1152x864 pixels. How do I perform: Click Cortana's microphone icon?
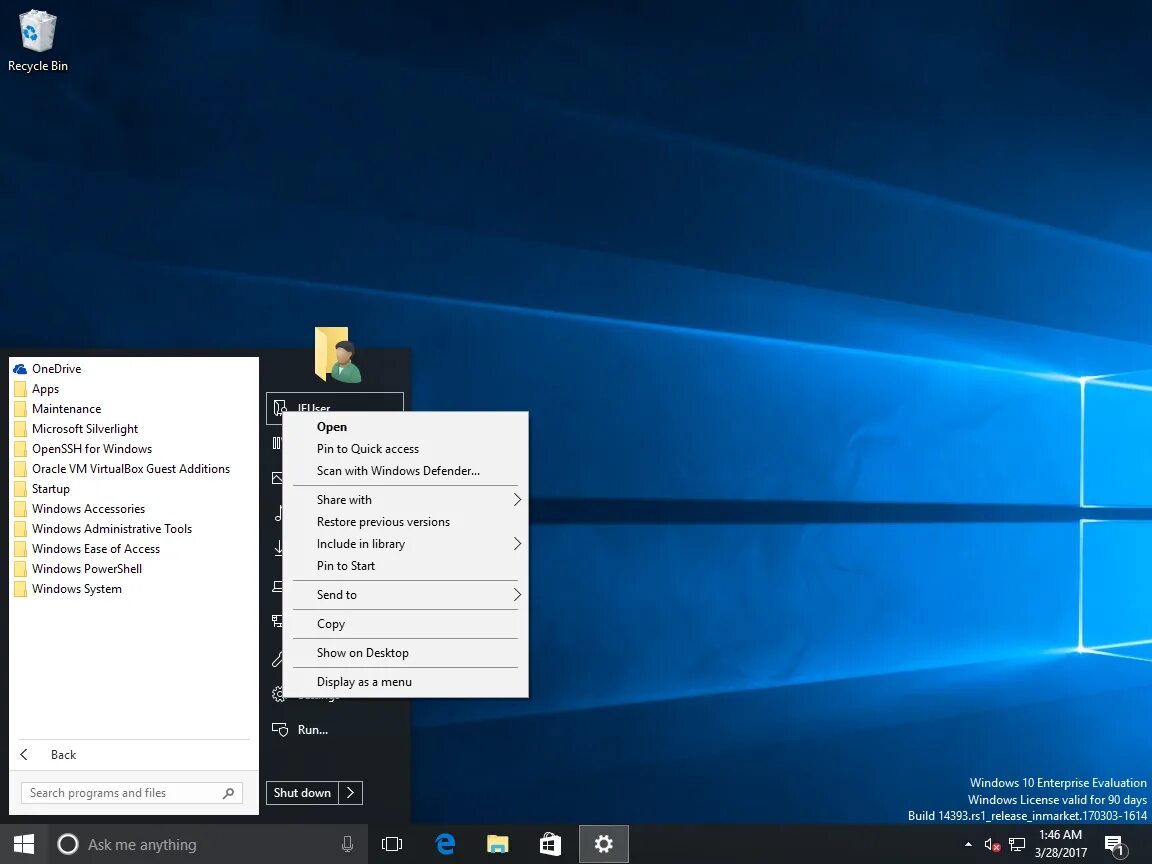tap(347, 844)
